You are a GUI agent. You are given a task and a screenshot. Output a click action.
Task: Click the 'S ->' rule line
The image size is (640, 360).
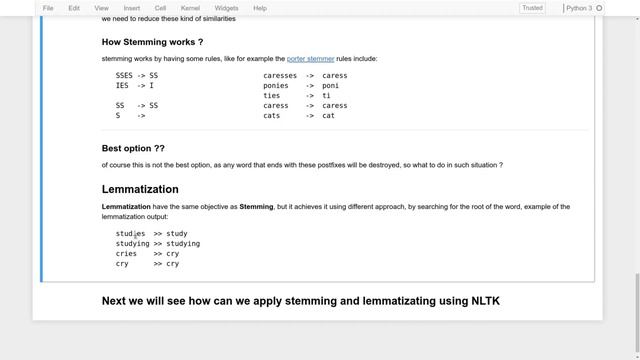(131, 116)
